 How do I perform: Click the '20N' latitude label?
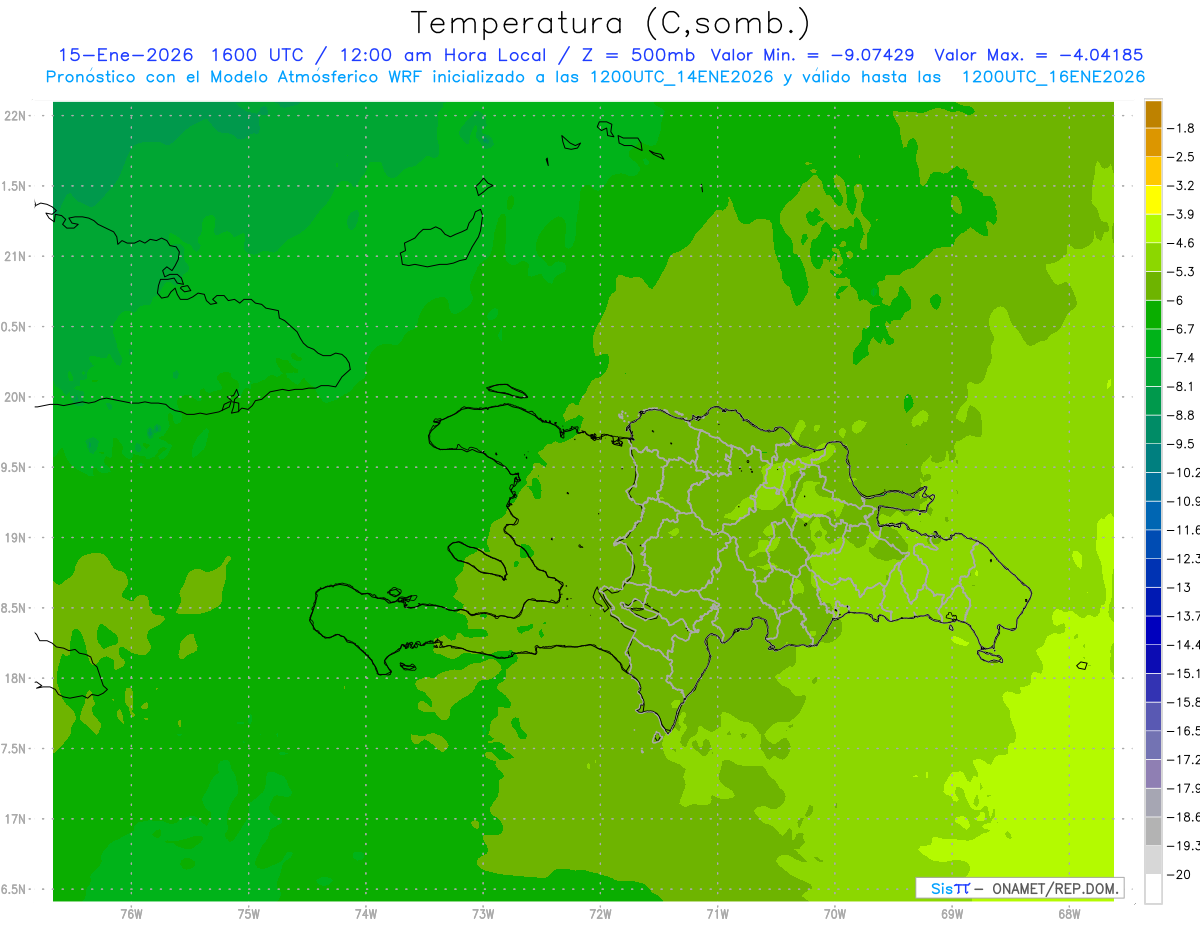[x=17, y=397]
